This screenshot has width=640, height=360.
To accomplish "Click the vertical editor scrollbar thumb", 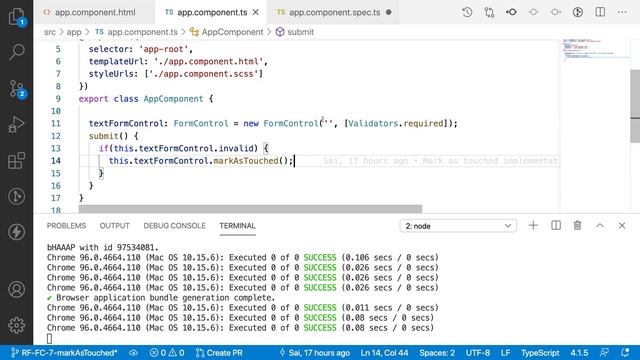I will 635,106.
